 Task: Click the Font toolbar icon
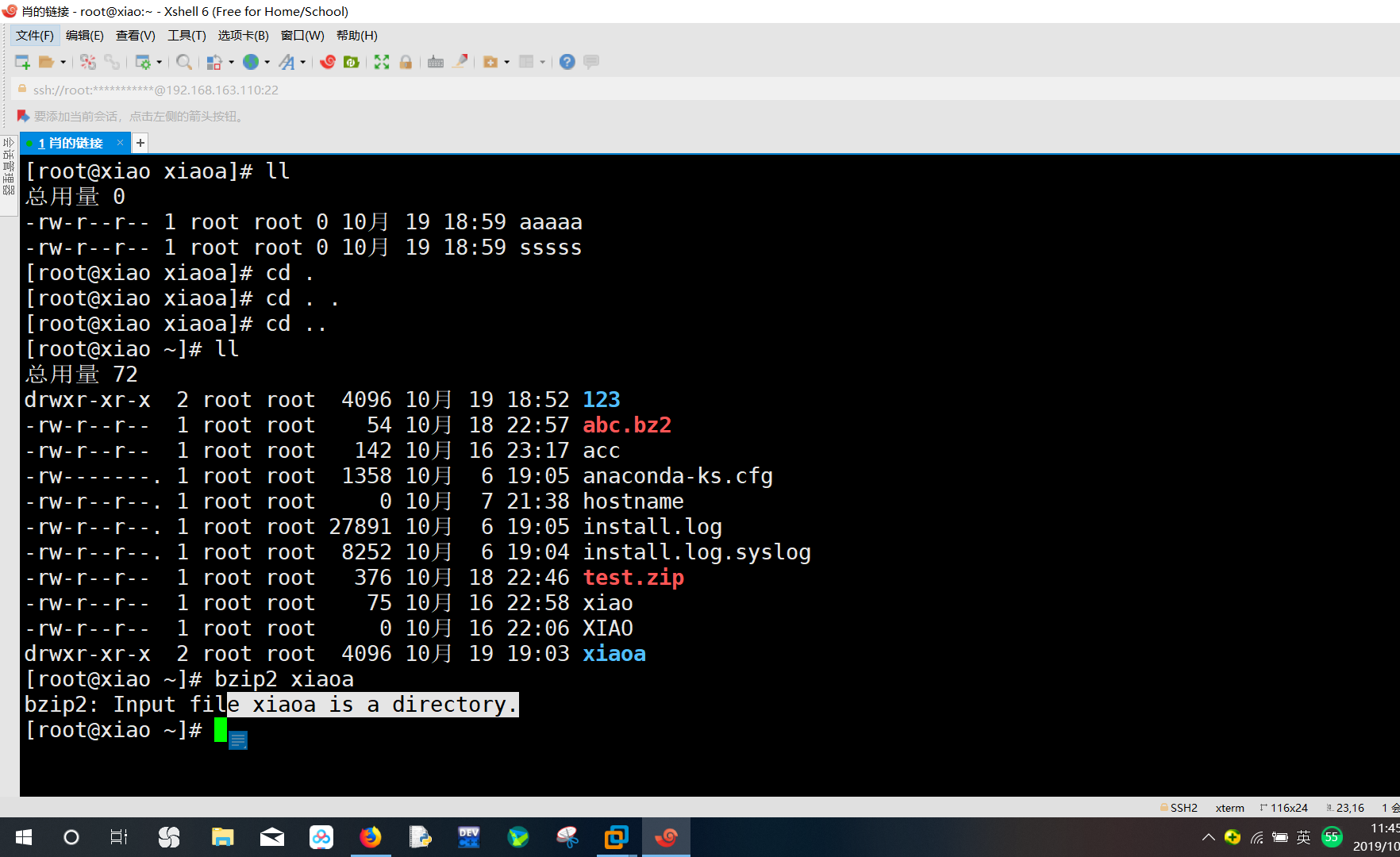(x=287, y=62)
